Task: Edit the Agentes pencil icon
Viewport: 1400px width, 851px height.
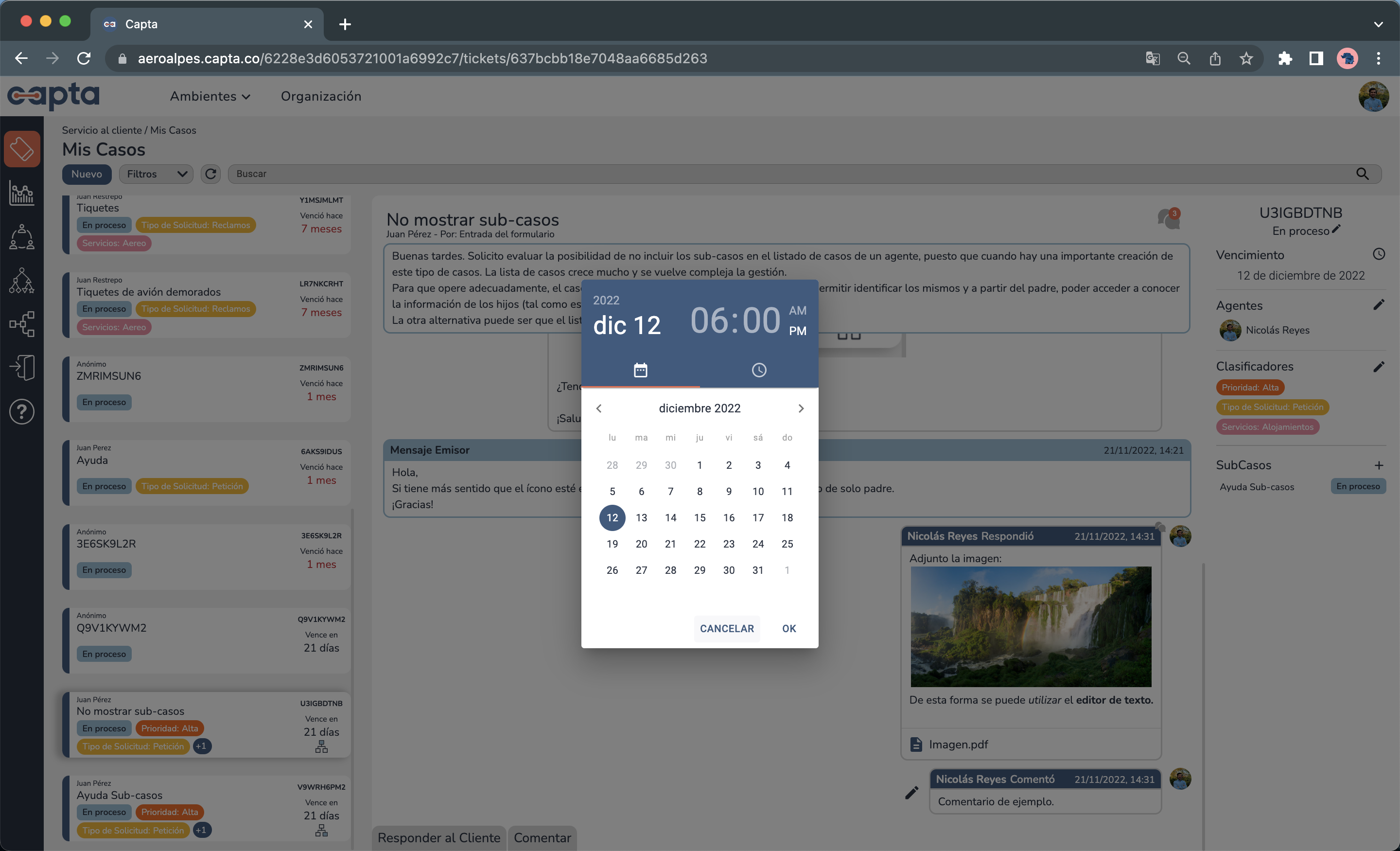Action: point(1379,305)
